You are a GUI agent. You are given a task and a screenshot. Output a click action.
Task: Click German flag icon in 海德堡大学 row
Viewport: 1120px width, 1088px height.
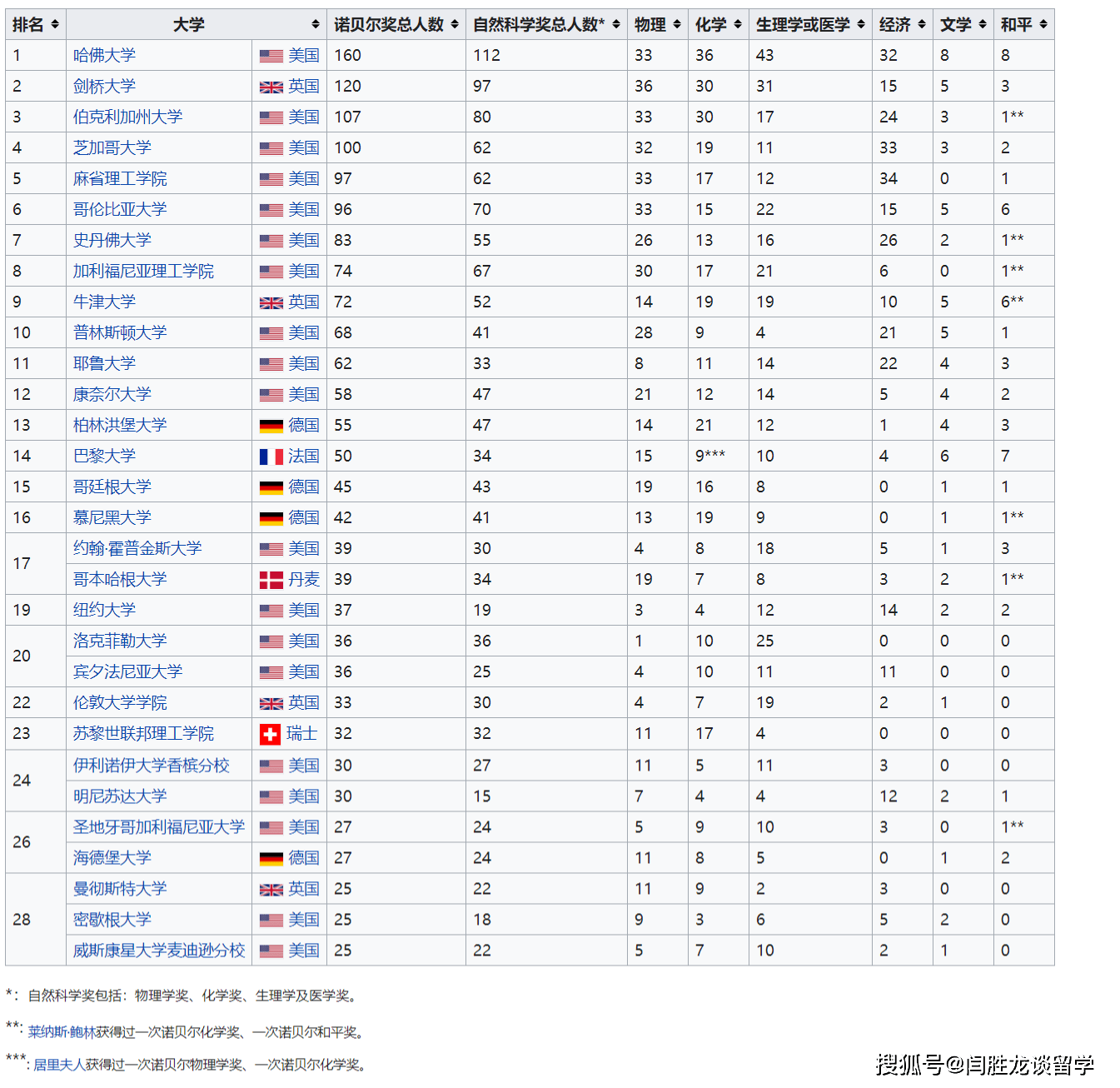(x=271, y=858)
